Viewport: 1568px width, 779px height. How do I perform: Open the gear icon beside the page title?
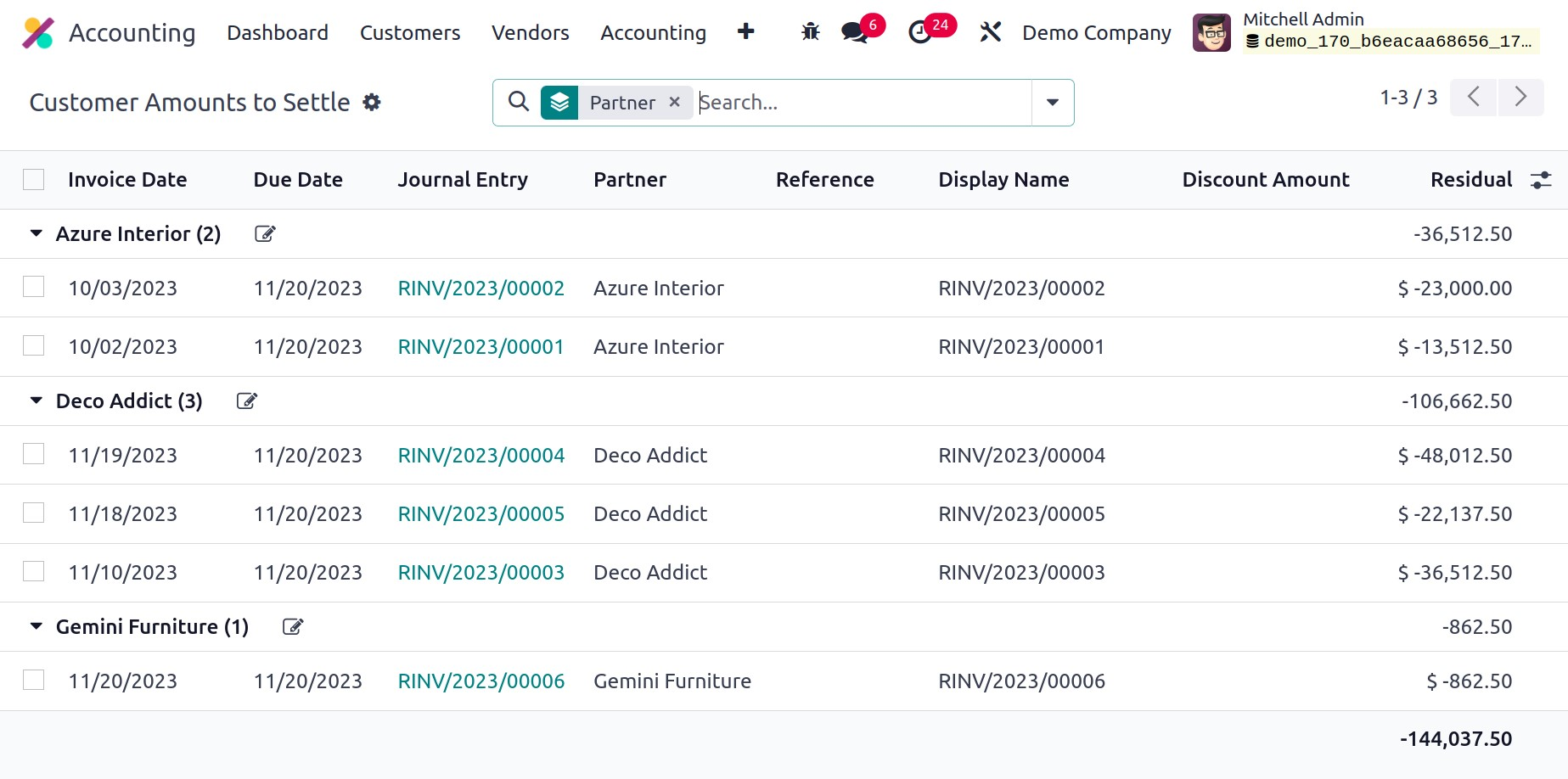(x=372, y=103)
